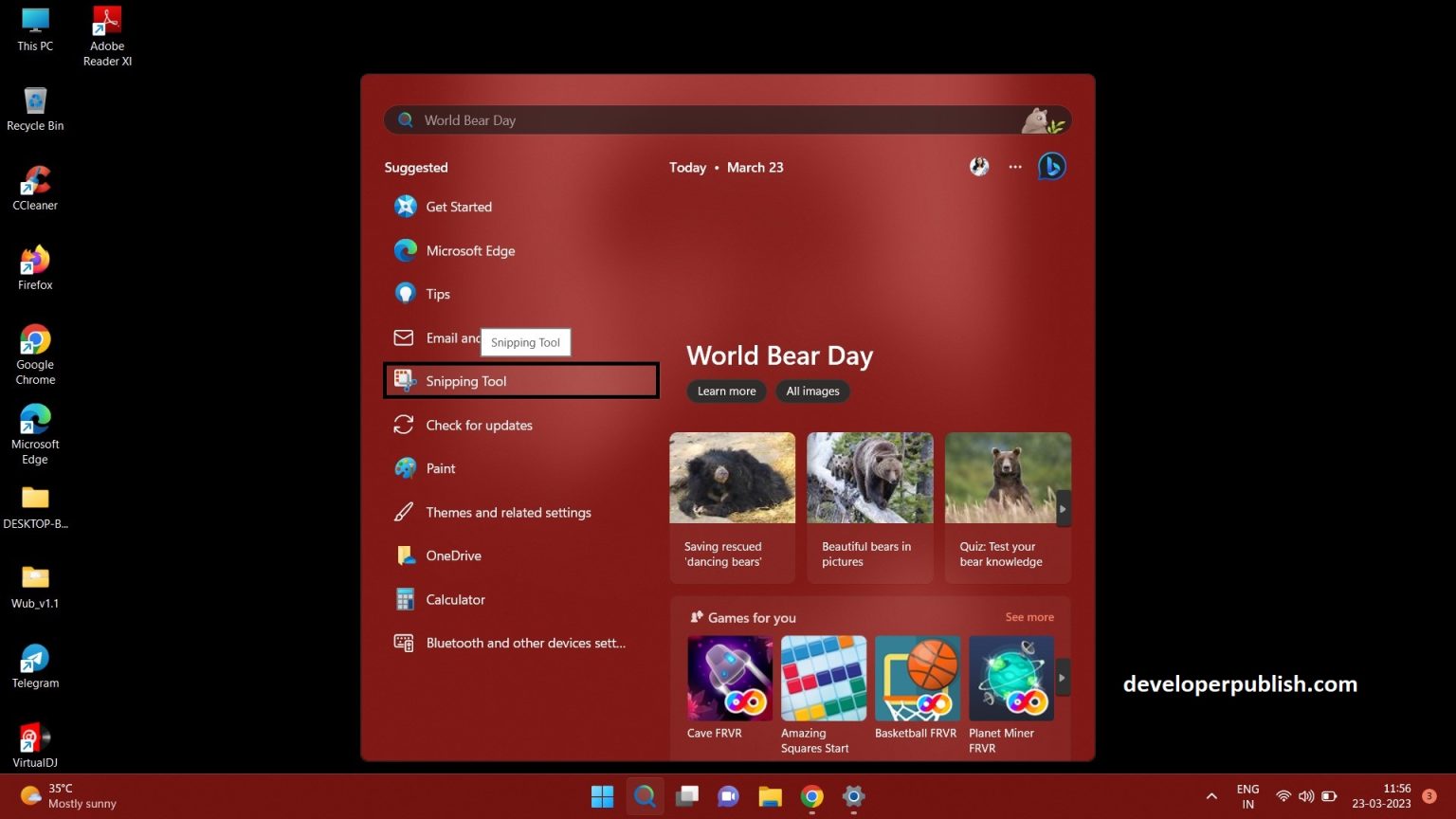
Task: Open Recycle Bin on the desktop
Action: (35, 101)
